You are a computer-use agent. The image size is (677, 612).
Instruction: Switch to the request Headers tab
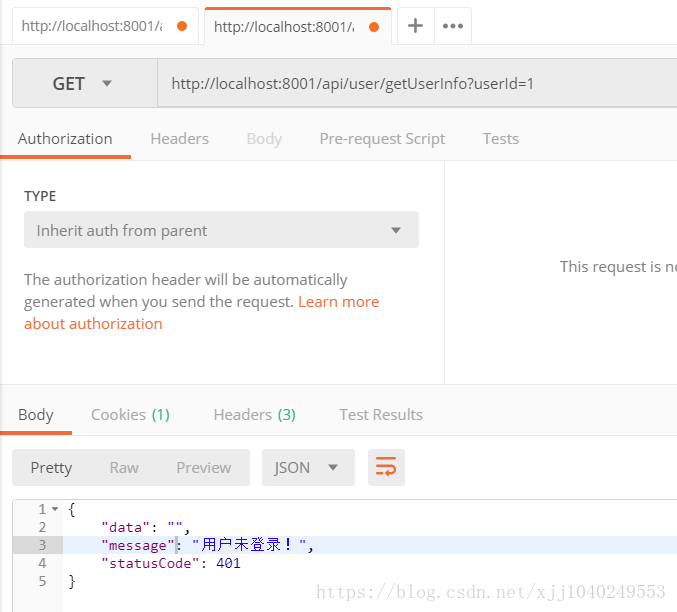pyautogui.click(x=179, y=139)
